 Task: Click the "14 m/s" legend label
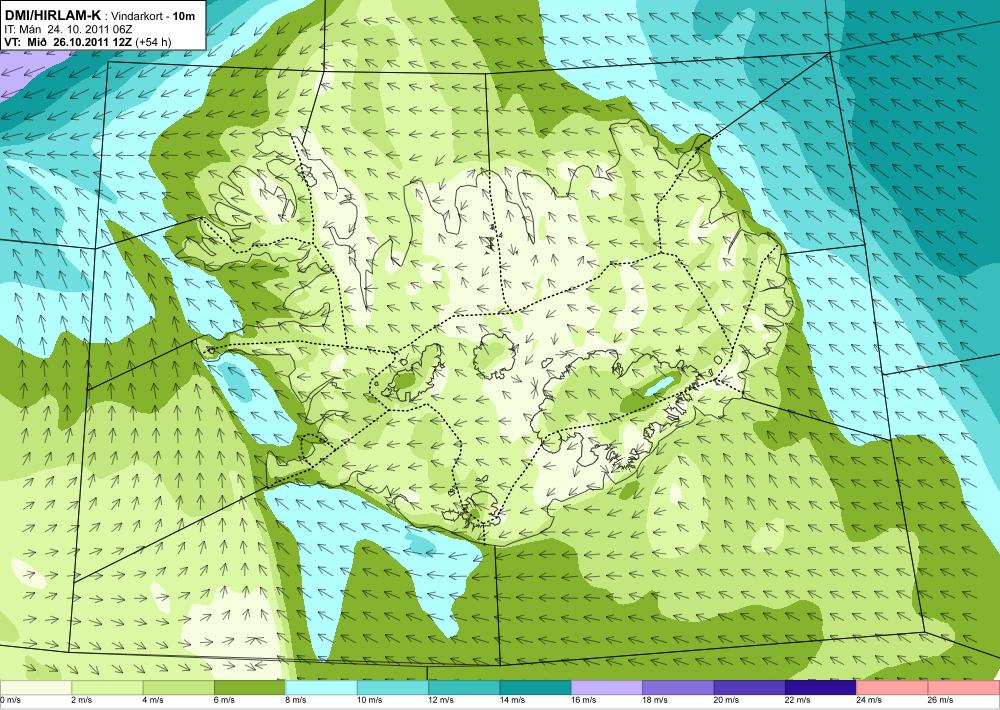(x=512, y=700)
